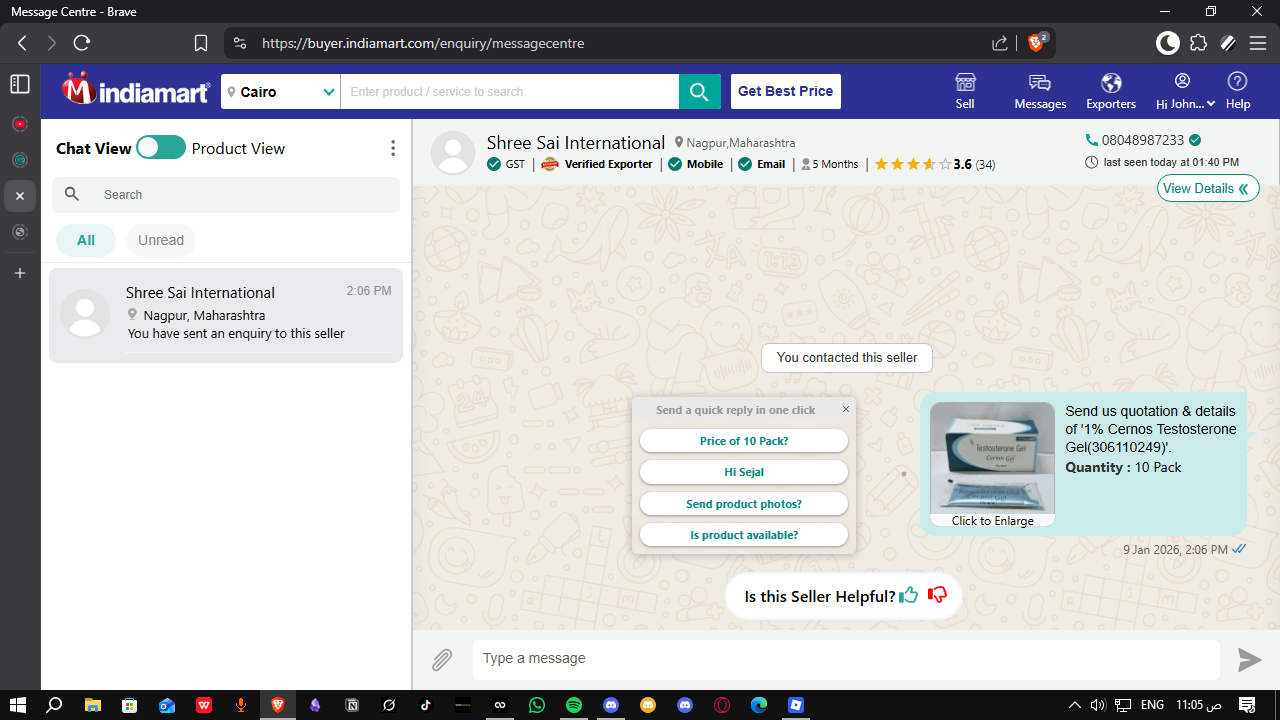Open WhatsApp from the taskbar
Image resolution: width=1280 pixels, height=720 pixels.
[537, 705]
